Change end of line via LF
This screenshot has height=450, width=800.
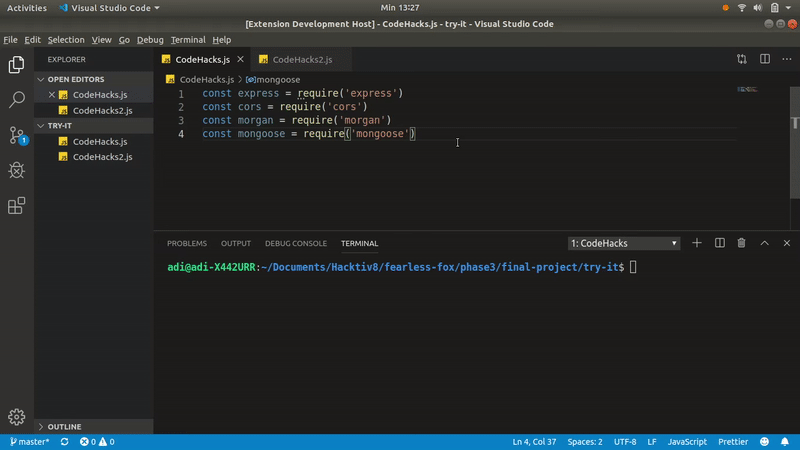point(652,442)
